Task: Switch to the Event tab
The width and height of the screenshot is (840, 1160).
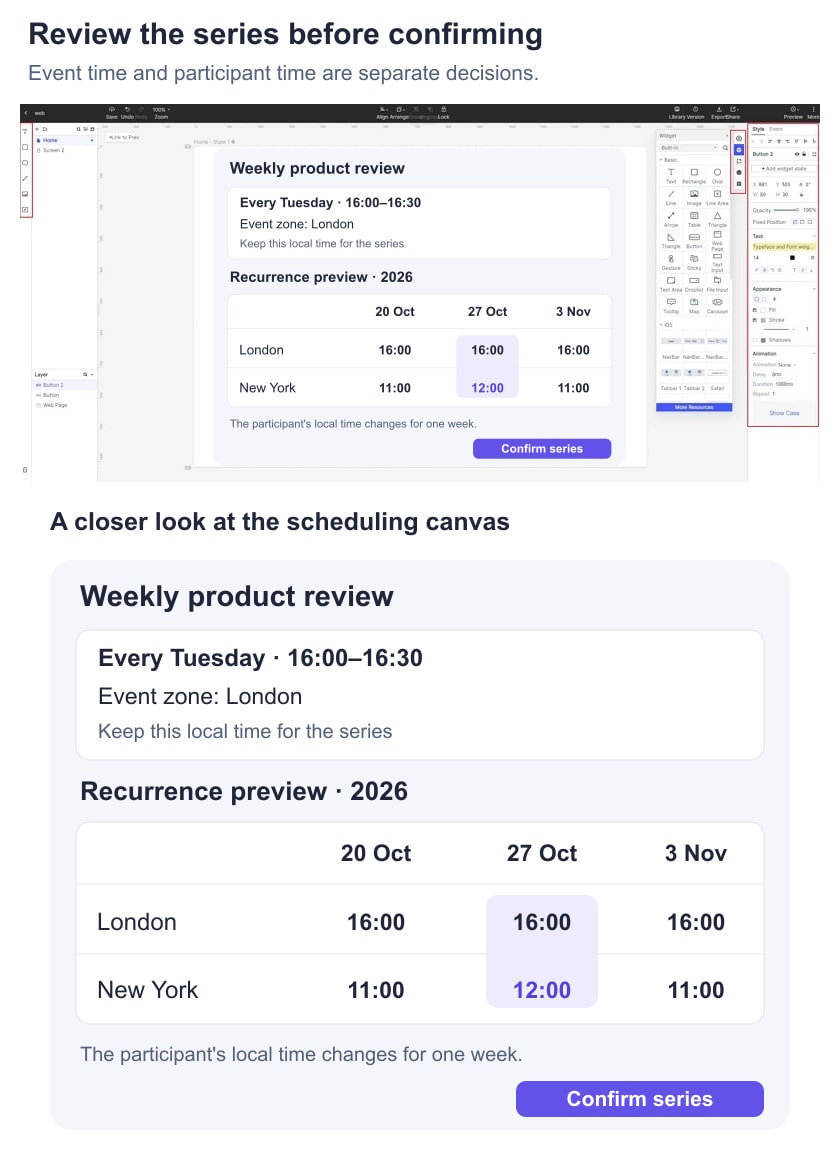Action: click(776, 129)
